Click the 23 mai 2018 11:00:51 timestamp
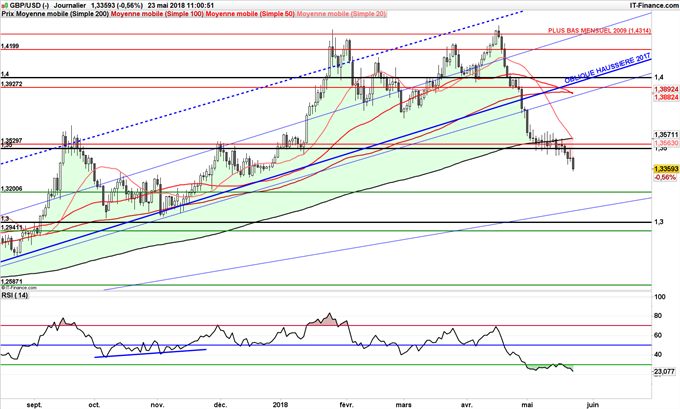This screenshot has height=409, width=680. pyautogui.click(x=181, y=5)
